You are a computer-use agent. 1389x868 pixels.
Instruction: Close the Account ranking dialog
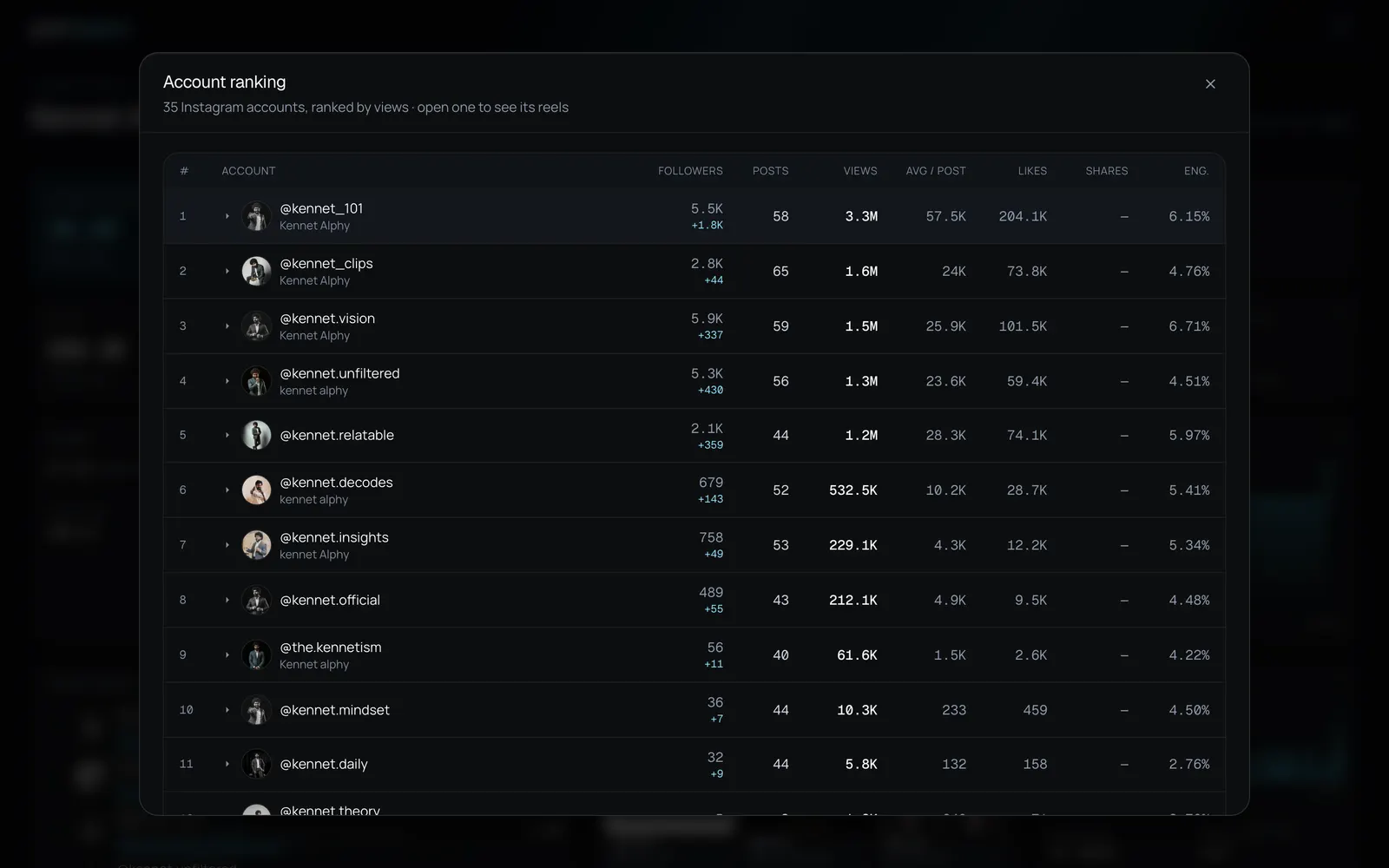(1210, 84)
